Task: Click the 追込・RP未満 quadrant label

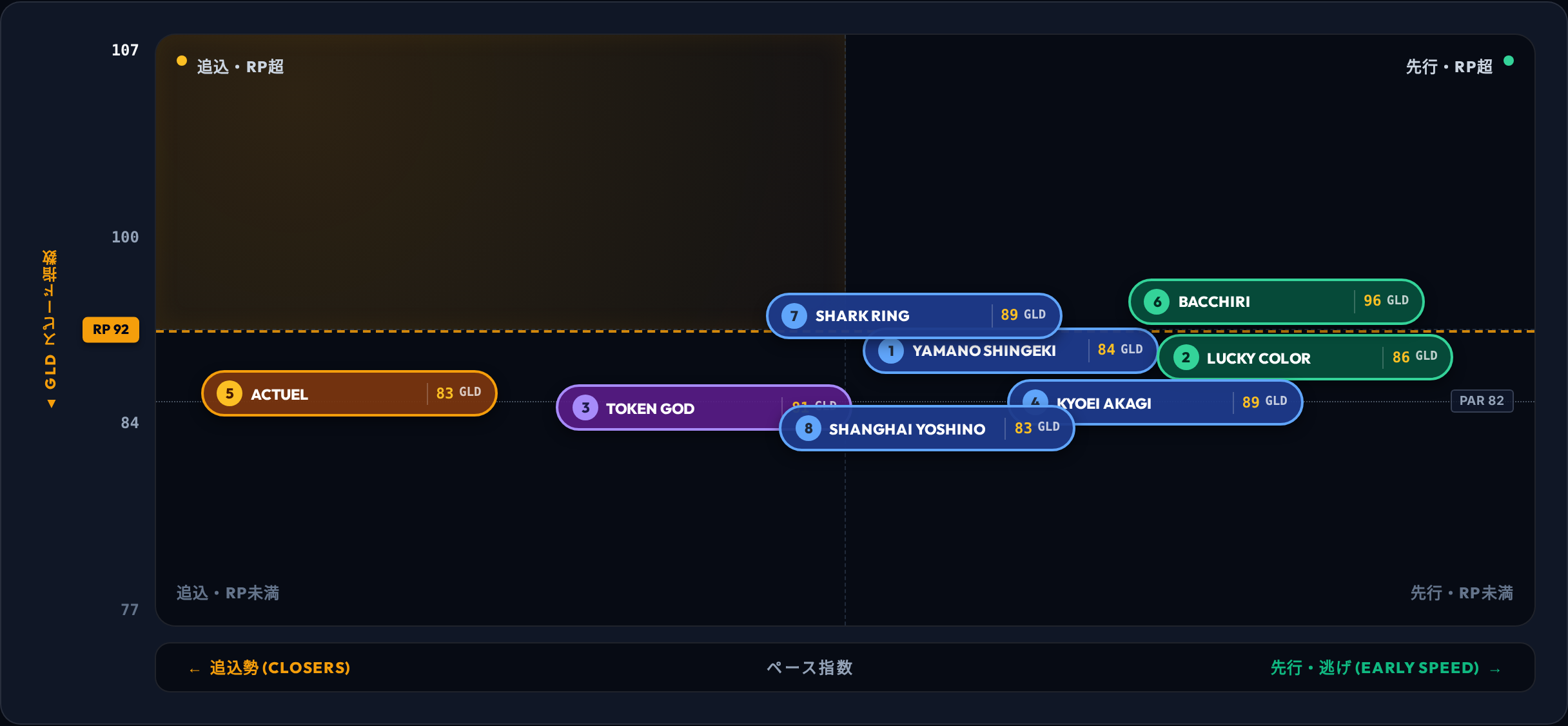Action: [x=228, y=593]
